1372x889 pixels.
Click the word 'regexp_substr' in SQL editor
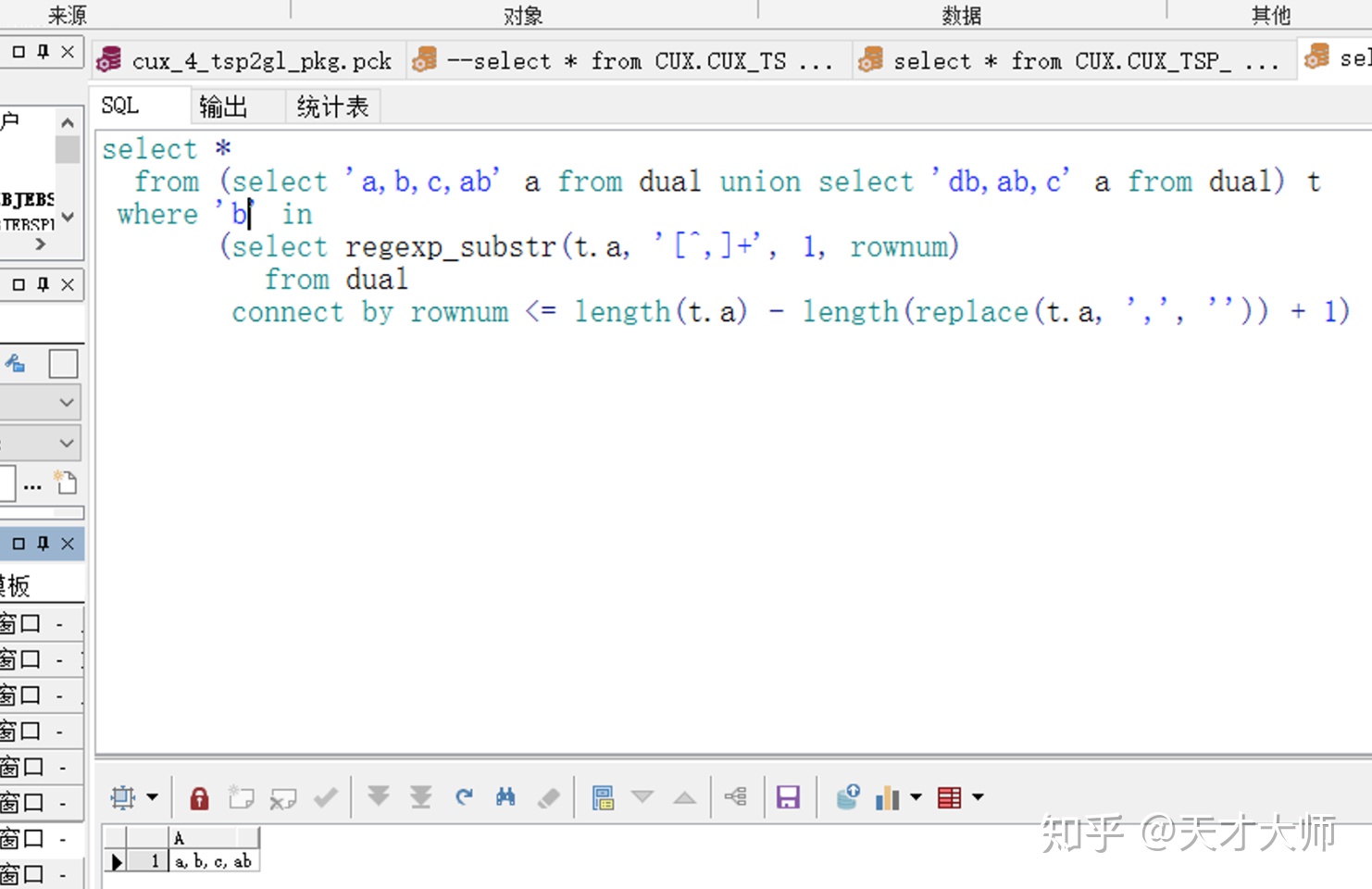click(x=450, y=247)
